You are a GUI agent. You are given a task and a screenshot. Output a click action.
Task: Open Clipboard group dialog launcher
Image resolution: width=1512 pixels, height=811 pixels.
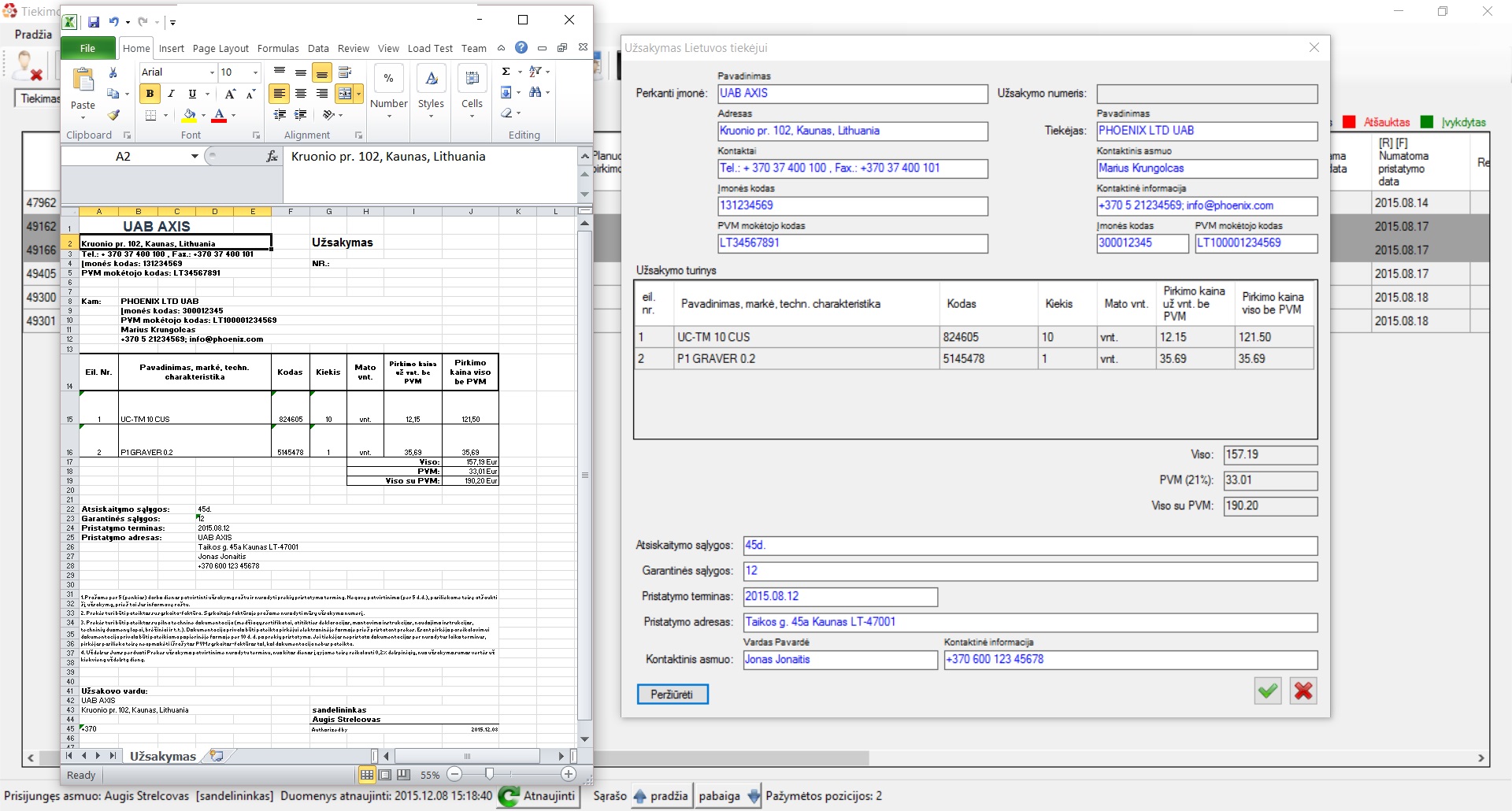pos(128,135)
